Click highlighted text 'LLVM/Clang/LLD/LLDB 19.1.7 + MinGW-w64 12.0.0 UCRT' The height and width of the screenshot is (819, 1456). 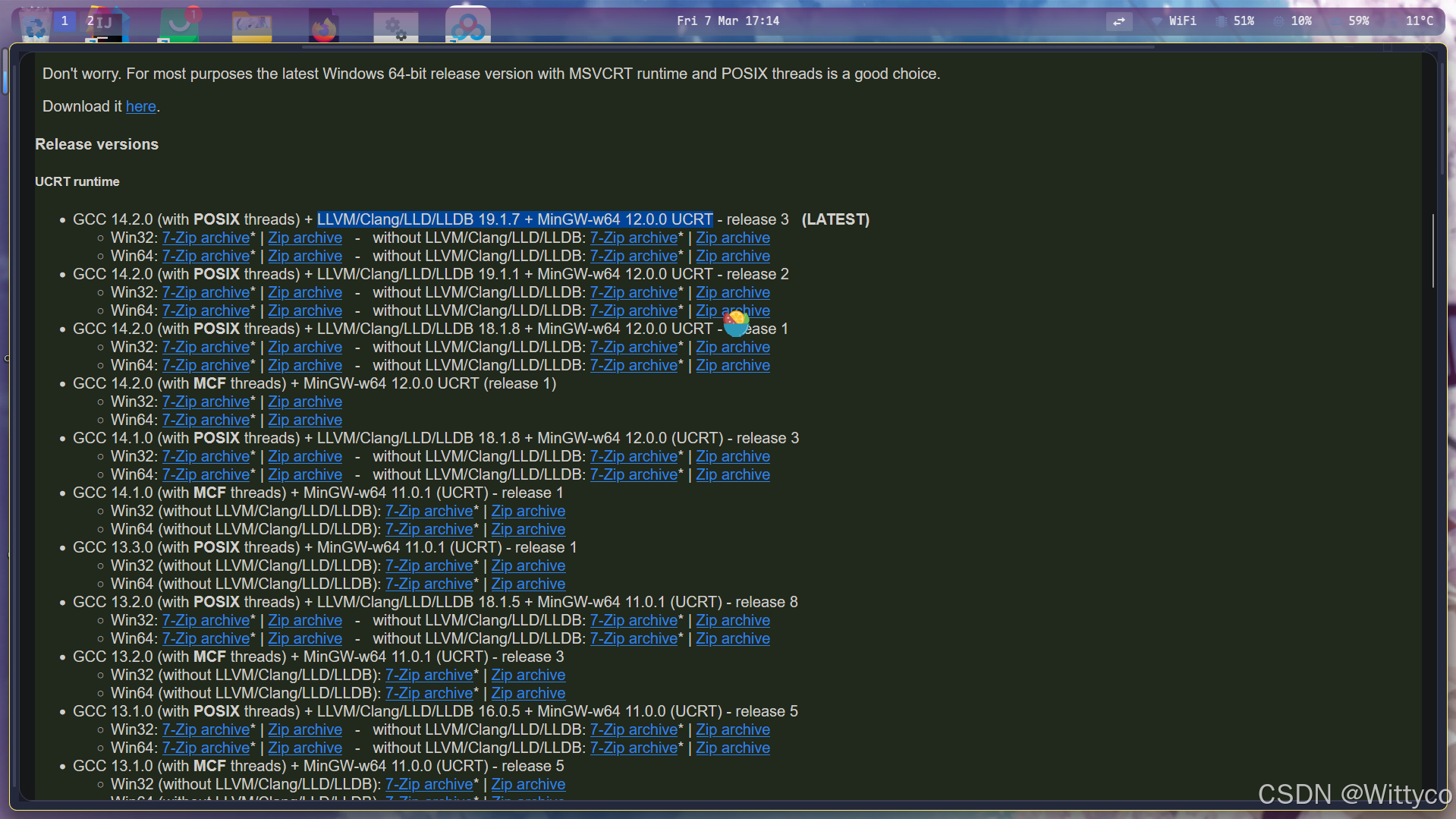click(x=514, y=219)
